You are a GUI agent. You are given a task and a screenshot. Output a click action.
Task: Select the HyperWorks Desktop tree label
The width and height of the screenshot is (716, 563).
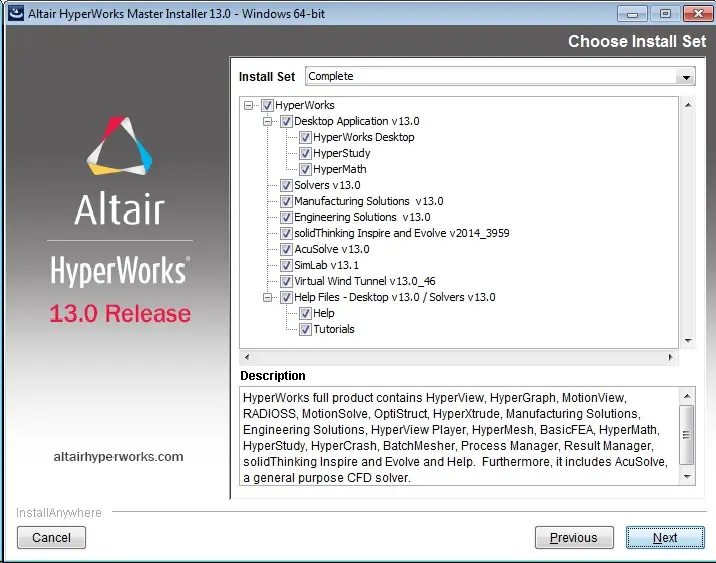click(364, 137)
